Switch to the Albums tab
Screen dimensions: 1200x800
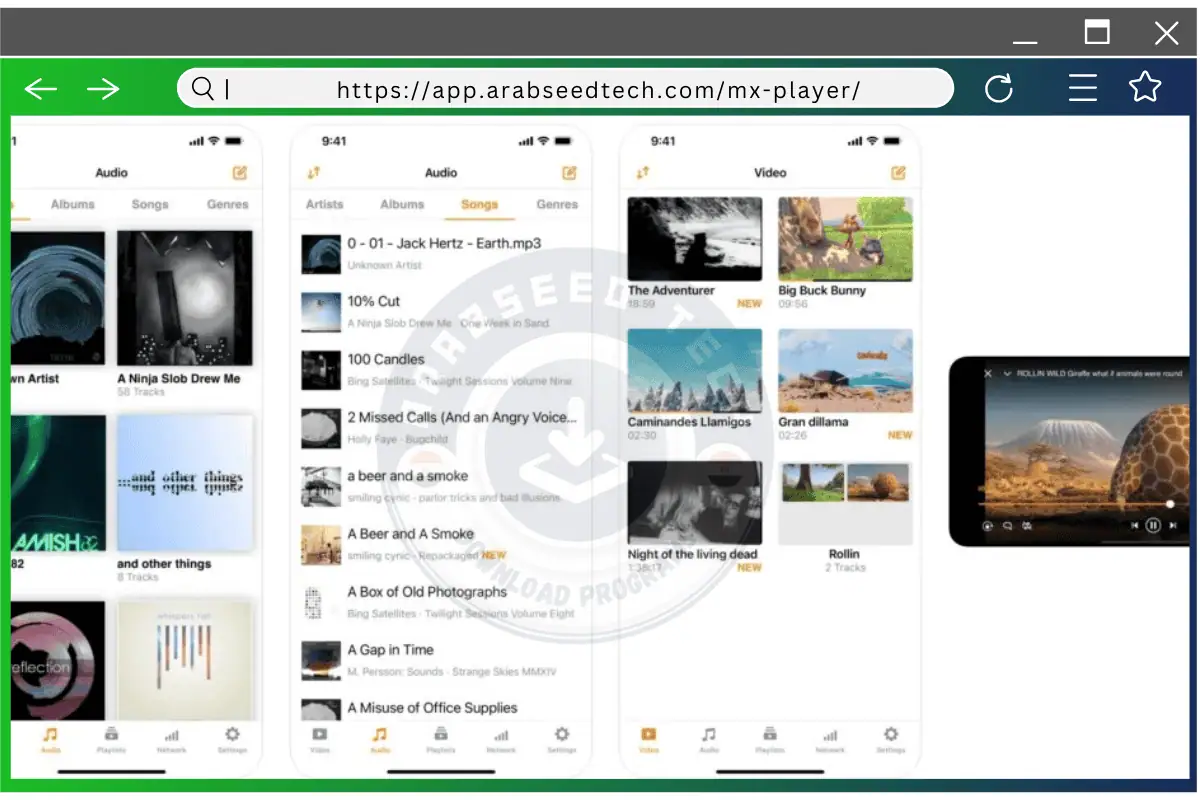pyautogui.click(x=401, y=204)
